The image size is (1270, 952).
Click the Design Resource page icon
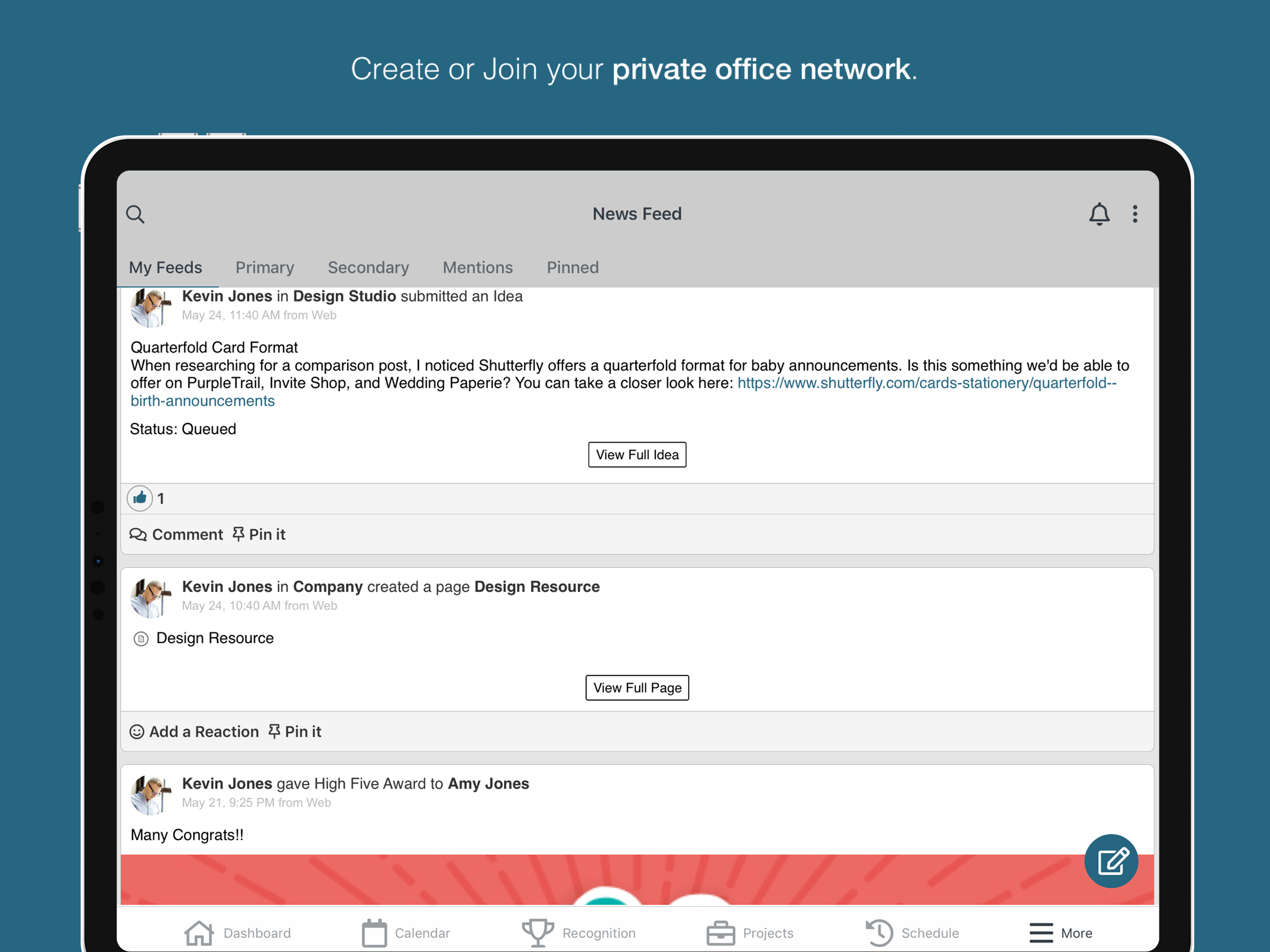tap(141, 639)
